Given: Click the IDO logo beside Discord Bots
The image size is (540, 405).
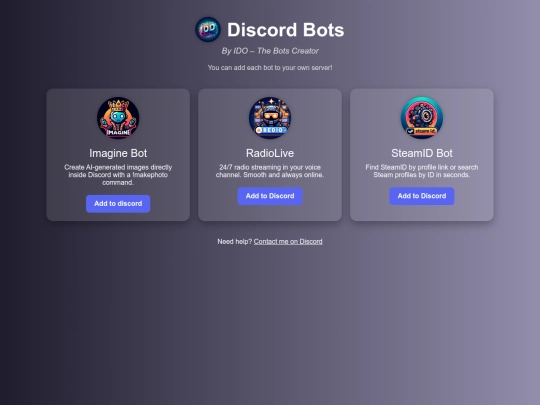Looking at the screenshot, I should 208,29.
